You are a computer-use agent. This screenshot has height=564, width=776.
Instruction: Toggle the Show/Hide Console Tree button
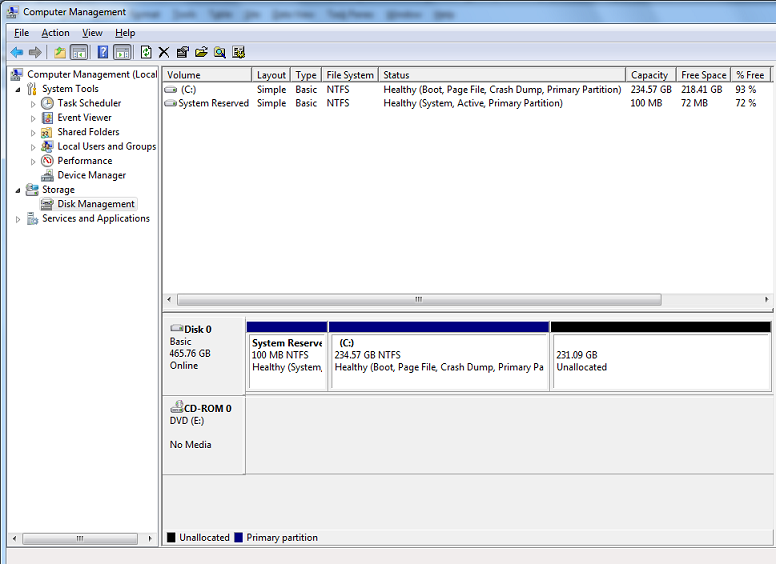79,52
